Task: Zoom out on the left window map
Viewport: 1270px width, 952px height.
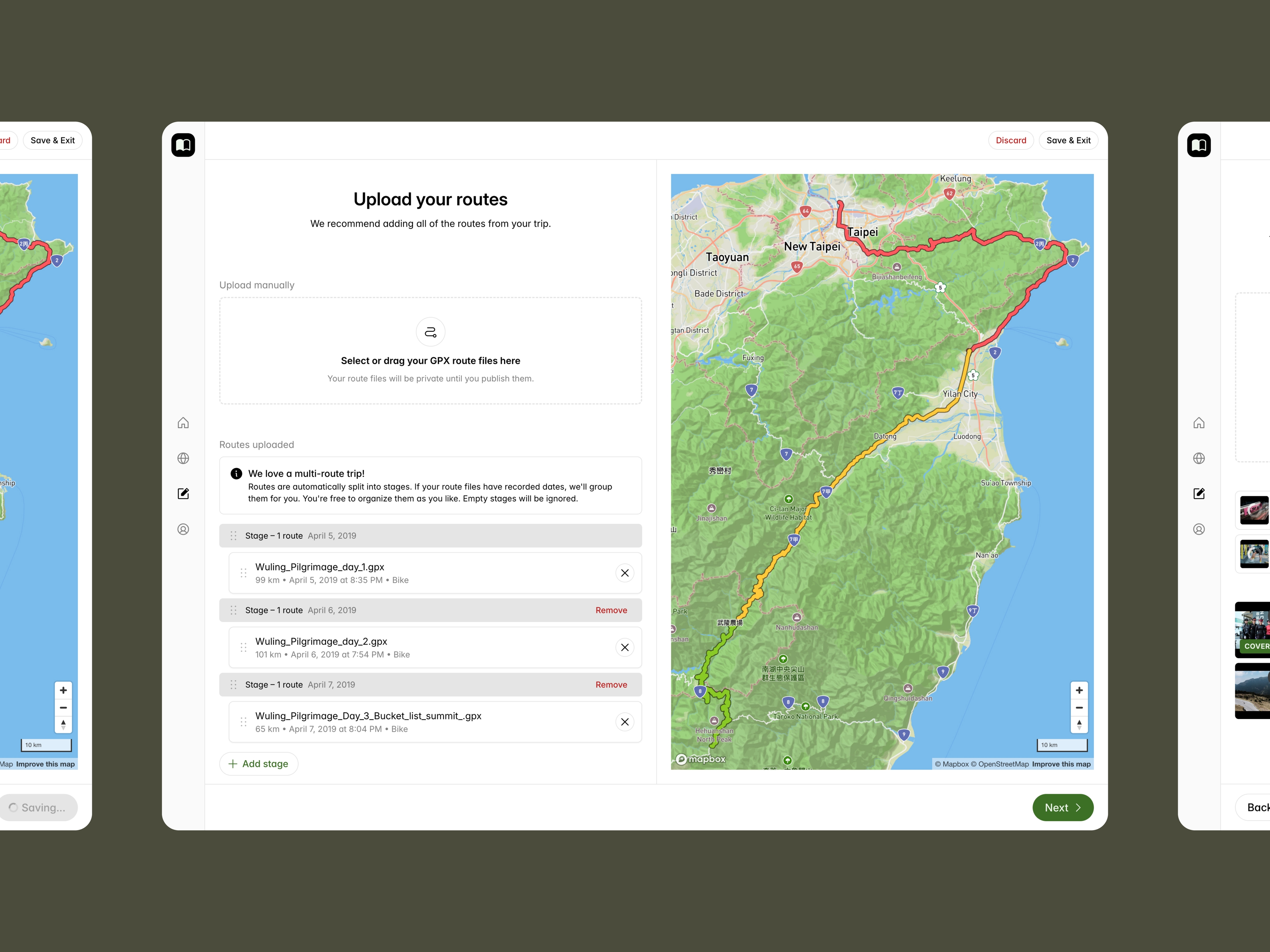Action: coord(63,707)
